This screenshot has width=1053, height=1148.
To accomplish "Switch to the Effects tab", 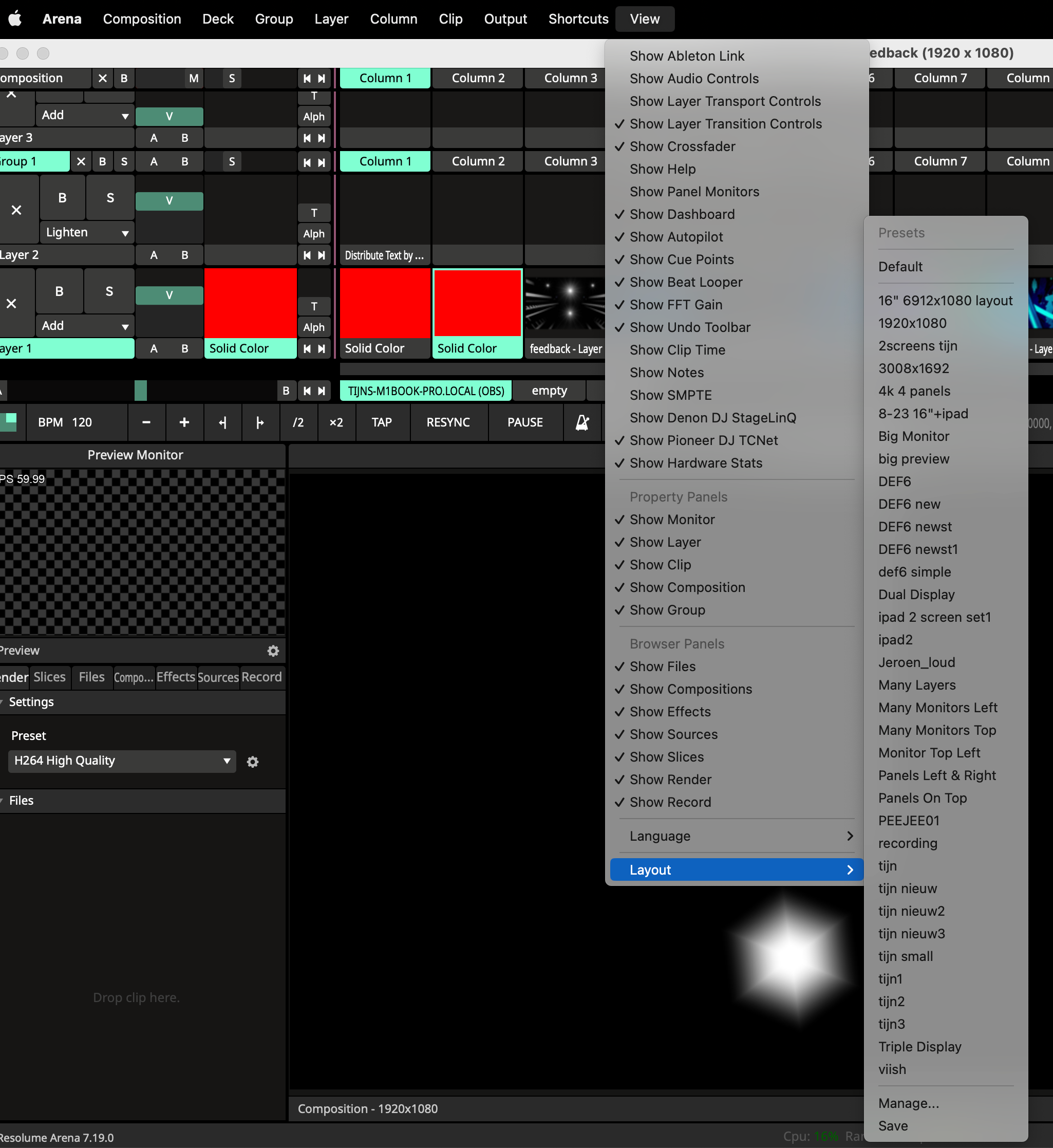I will point(176,677).
